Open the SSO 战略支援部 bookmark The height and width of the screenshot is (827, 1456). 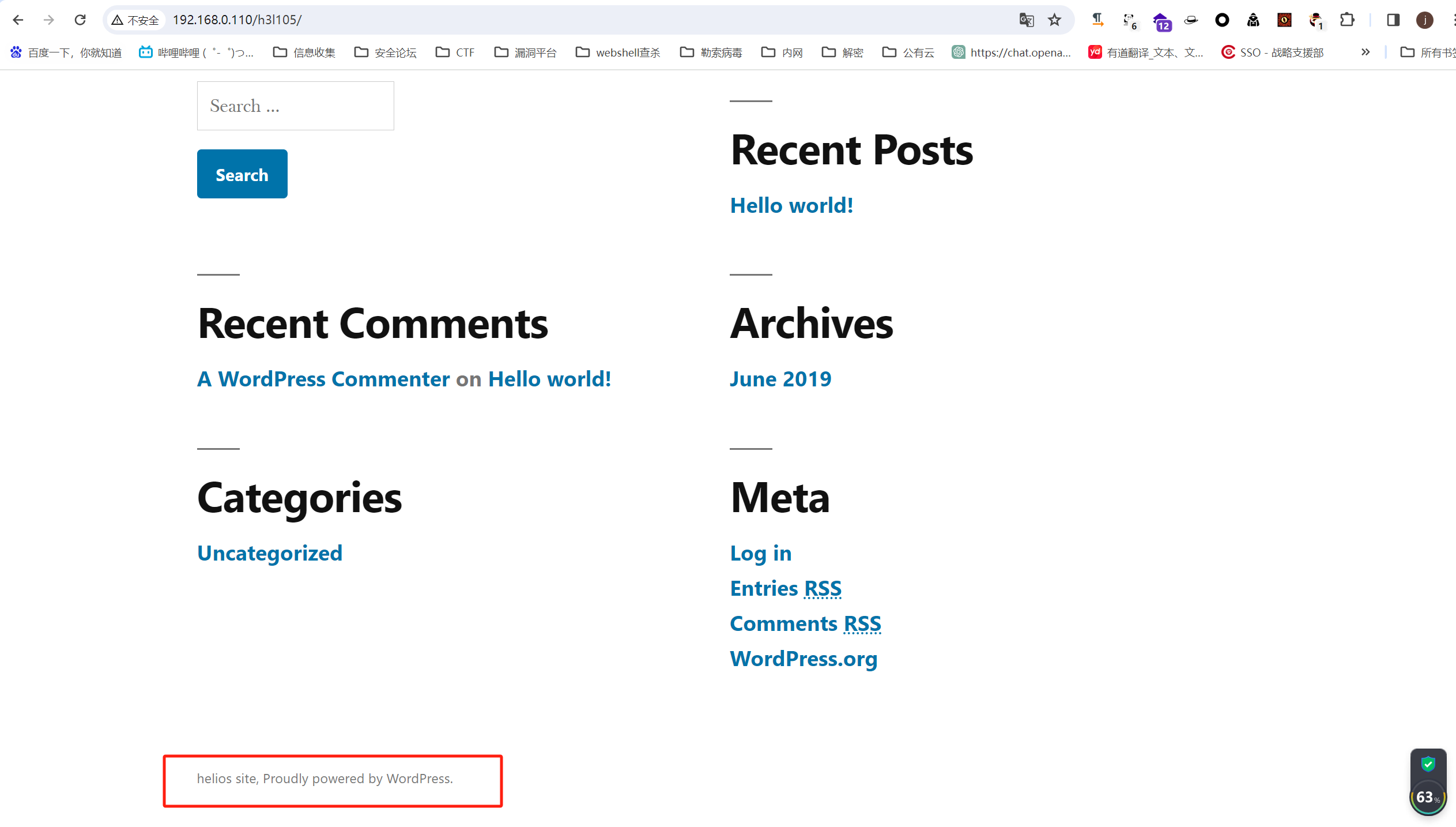pos(1272,52)
